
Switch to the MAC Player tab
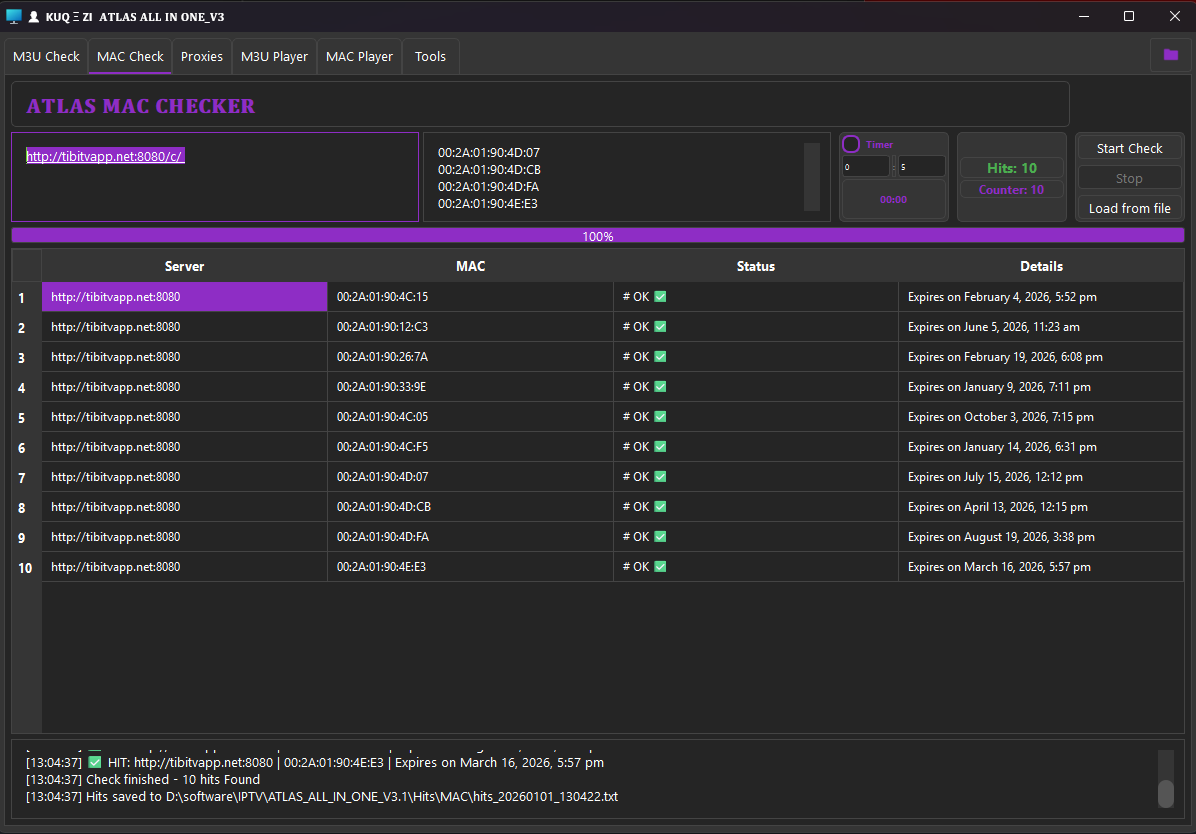point(359,57)
